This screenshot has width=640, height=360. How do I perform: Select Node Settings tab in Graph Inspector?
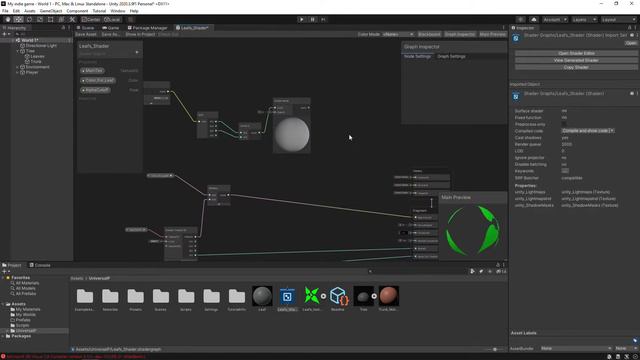(417, 56)
